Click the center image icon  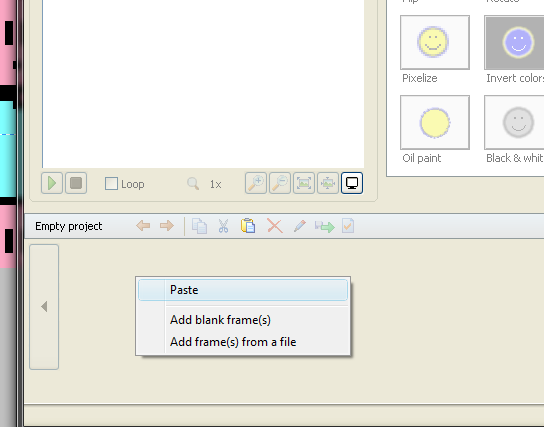(328, 183)
